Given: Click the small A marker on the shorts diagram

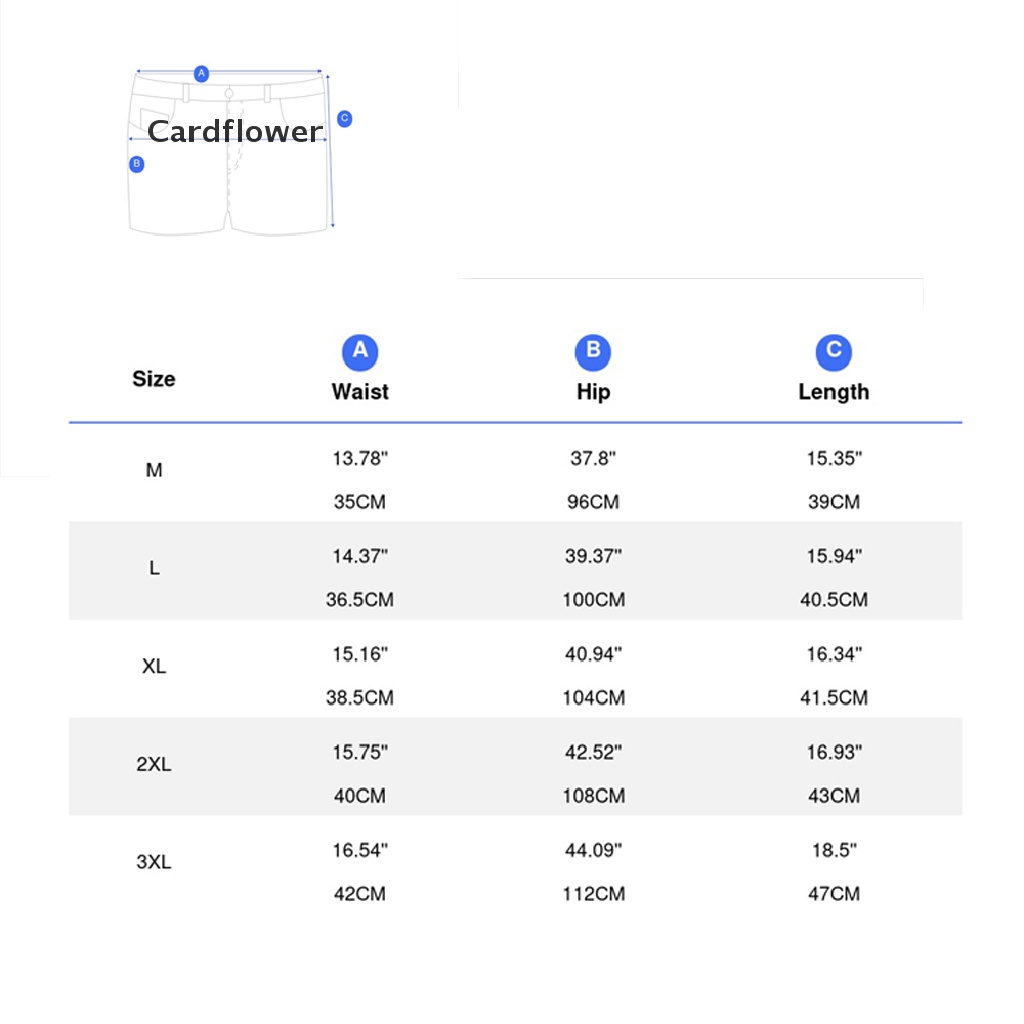Looking at the screenshot, I should pos(201,73).
